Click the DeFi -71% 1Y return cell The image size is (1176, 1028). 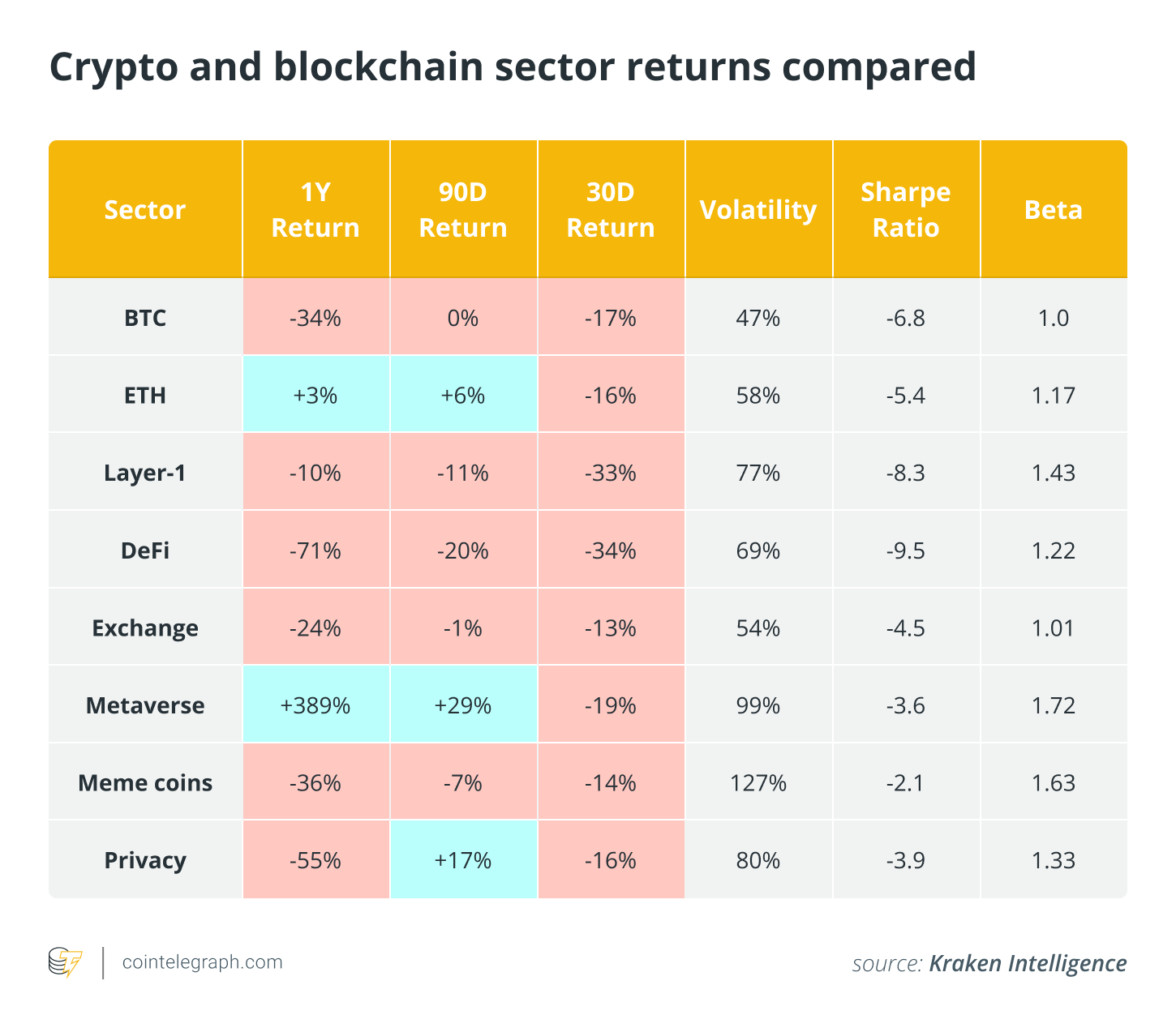pos(315,551)
